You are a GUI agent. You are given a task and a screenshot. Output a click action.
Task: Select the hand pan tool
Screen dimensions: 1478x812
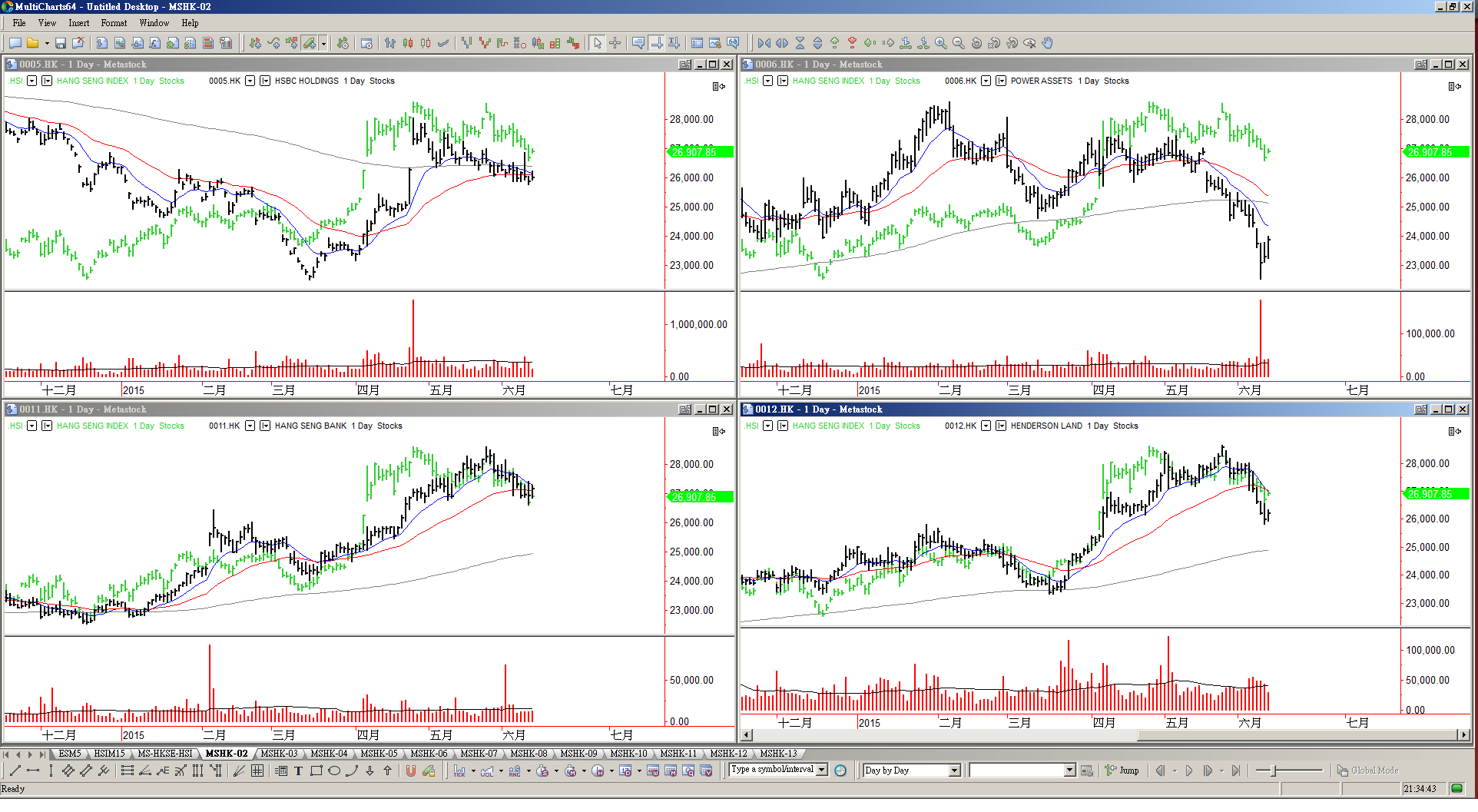click(1047, 44)
